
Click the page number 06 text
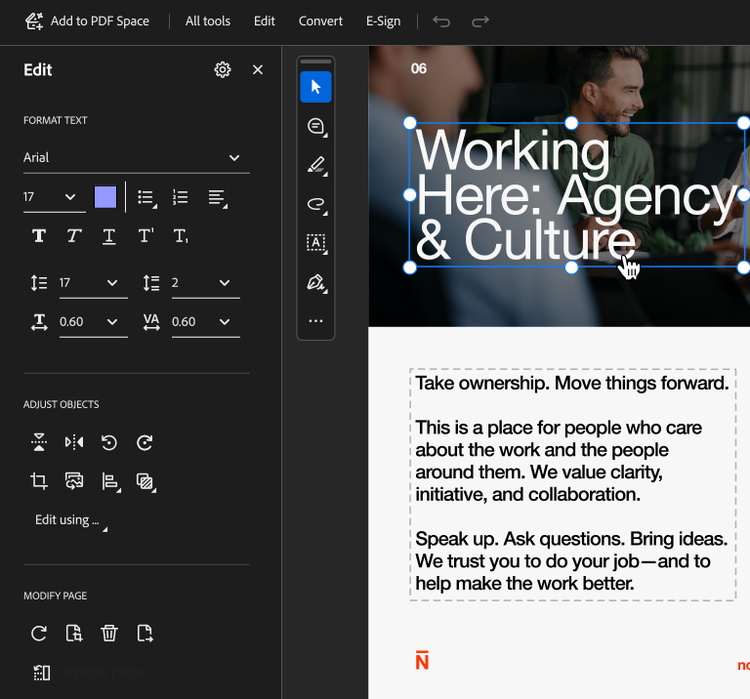(x=419, y=68)
